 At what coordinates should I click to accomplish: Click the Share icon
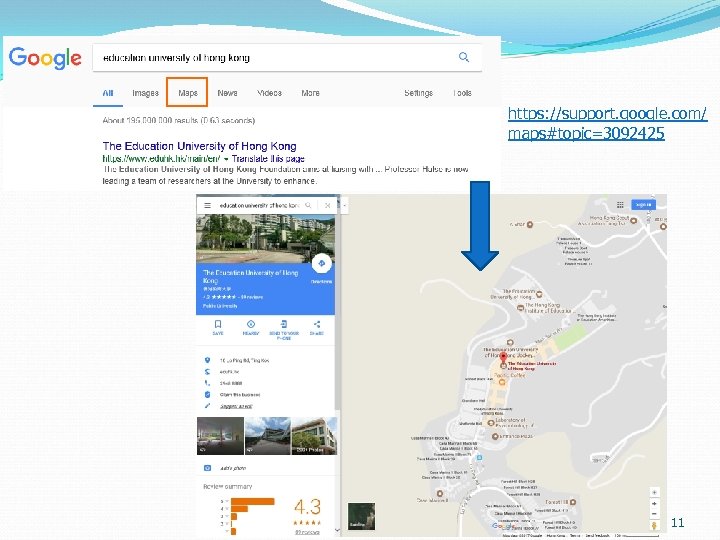point(317,324)
